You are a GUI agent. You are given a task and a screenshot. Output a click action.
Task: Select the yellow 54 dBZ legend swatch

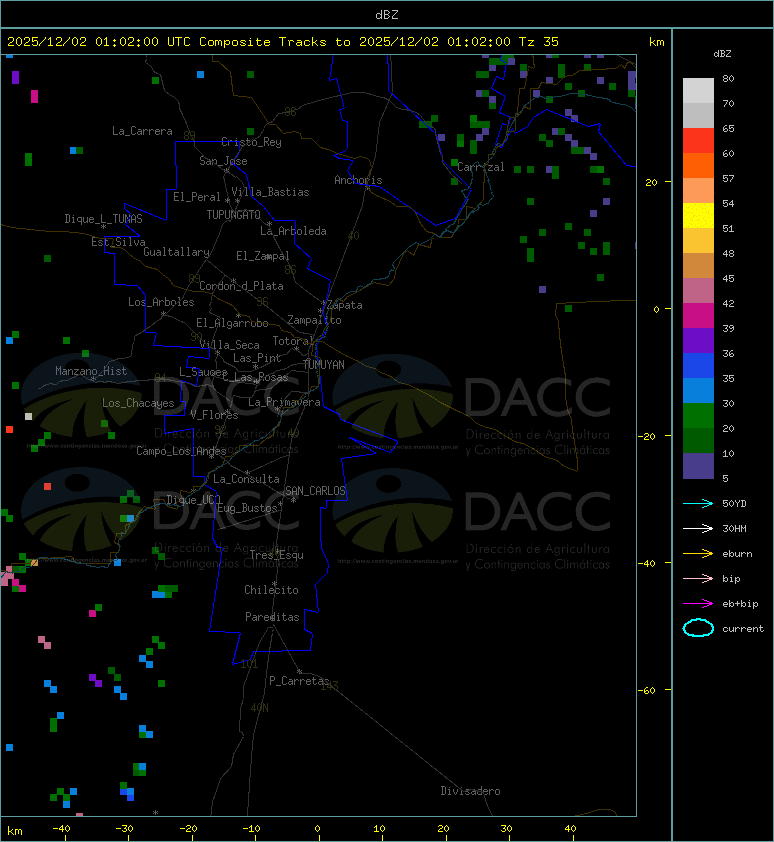[698, 215]
